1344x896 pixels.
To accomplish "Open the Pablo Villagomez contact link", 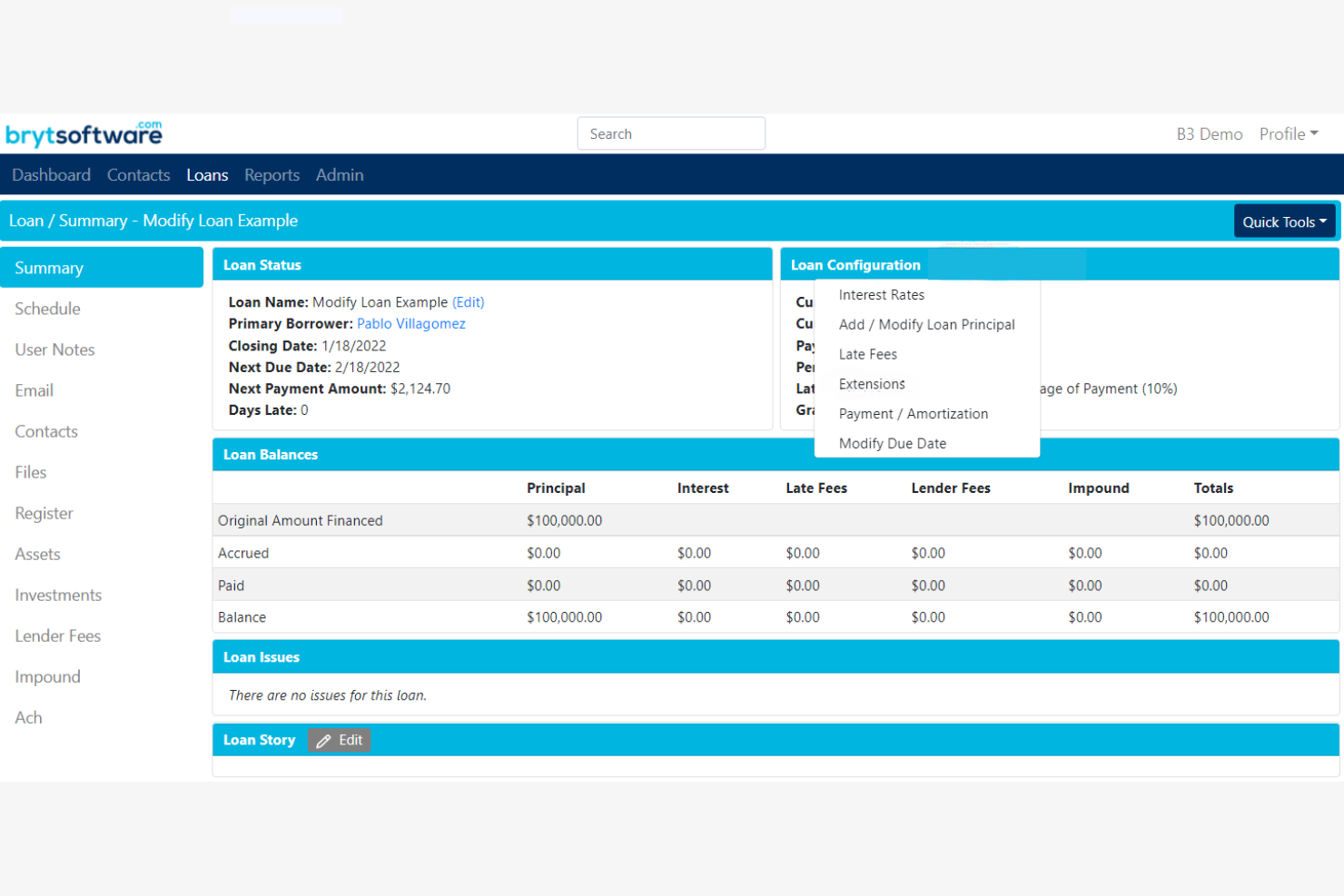I will [410, 323].
